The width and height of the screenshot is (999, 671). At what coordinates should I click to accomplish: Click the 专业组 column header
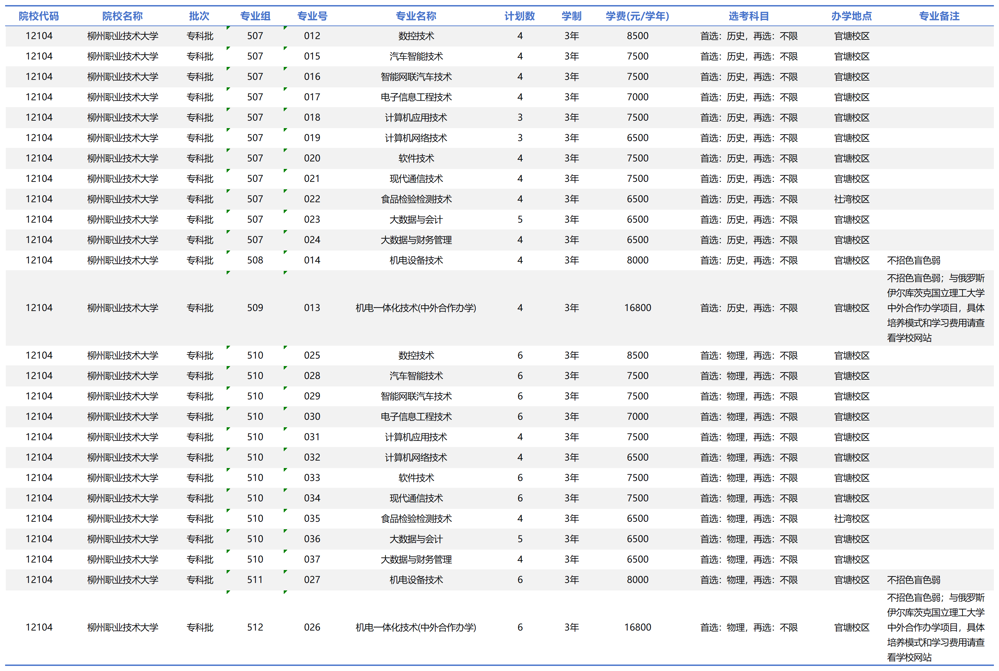coord(255,16)
